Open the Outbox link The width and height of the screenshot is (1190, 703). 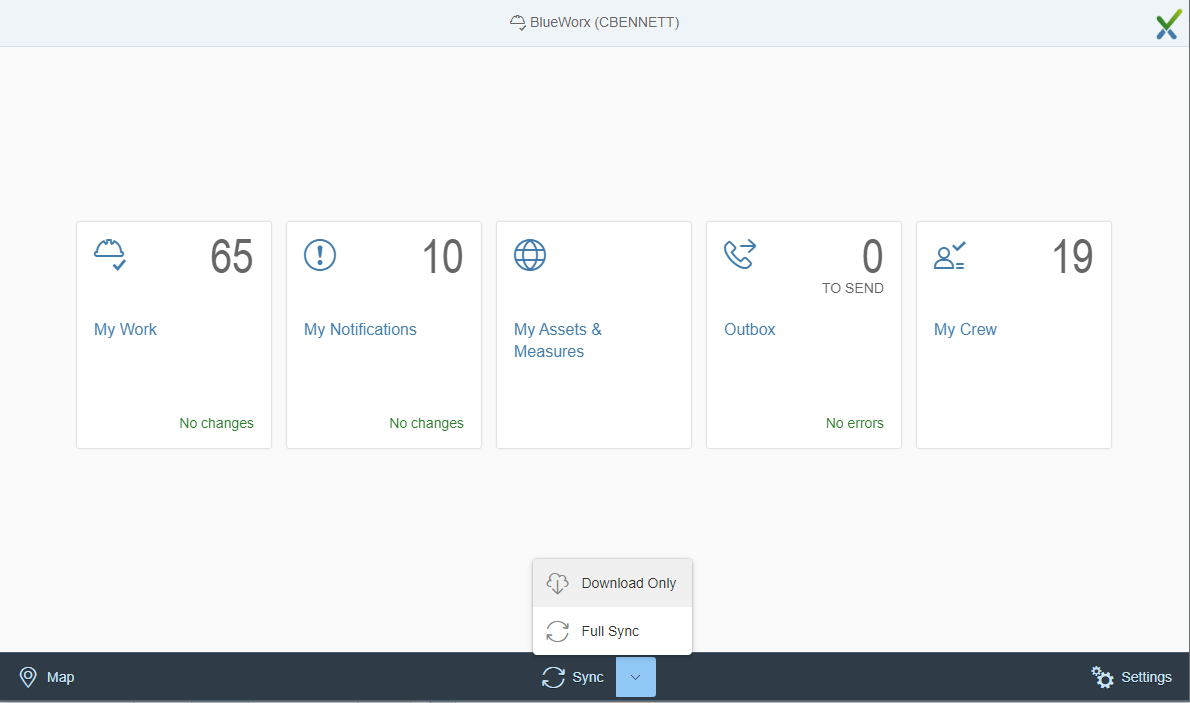pos(750,329)
